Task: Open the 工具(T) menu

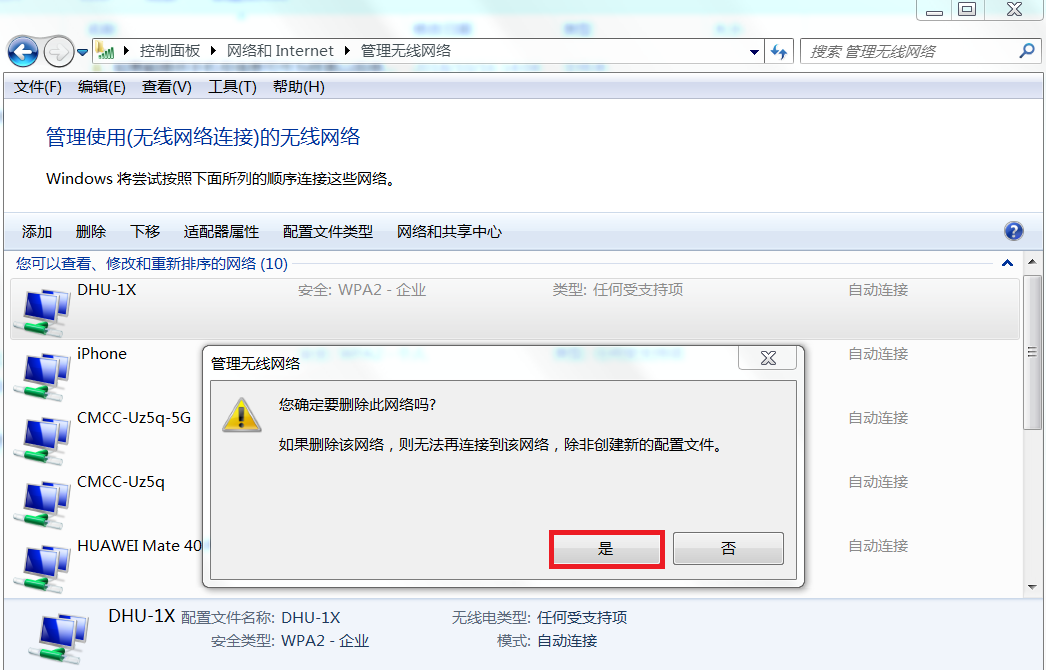Action: (232, 87)
